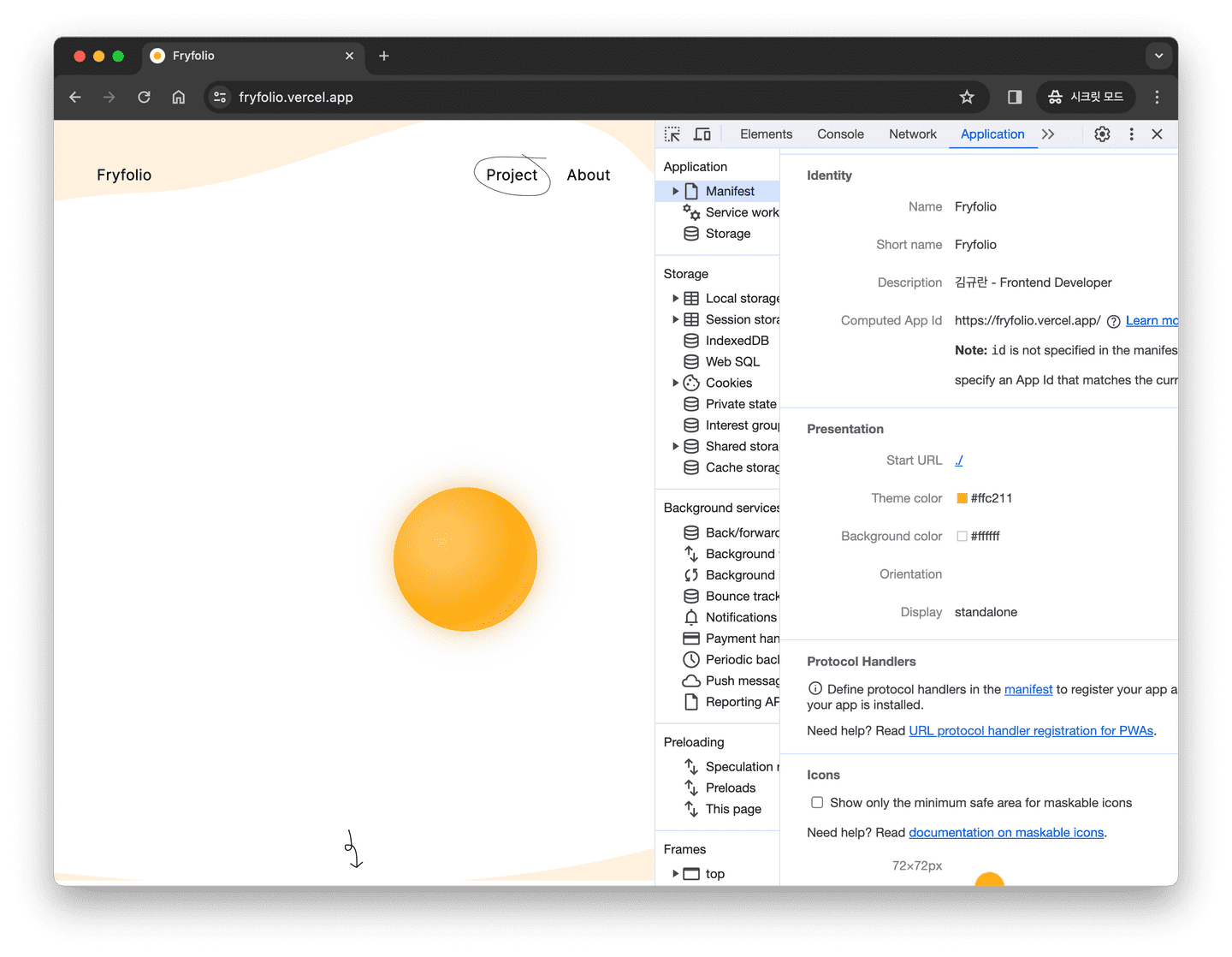Expand the Manifest tree item

coord(676,191)
